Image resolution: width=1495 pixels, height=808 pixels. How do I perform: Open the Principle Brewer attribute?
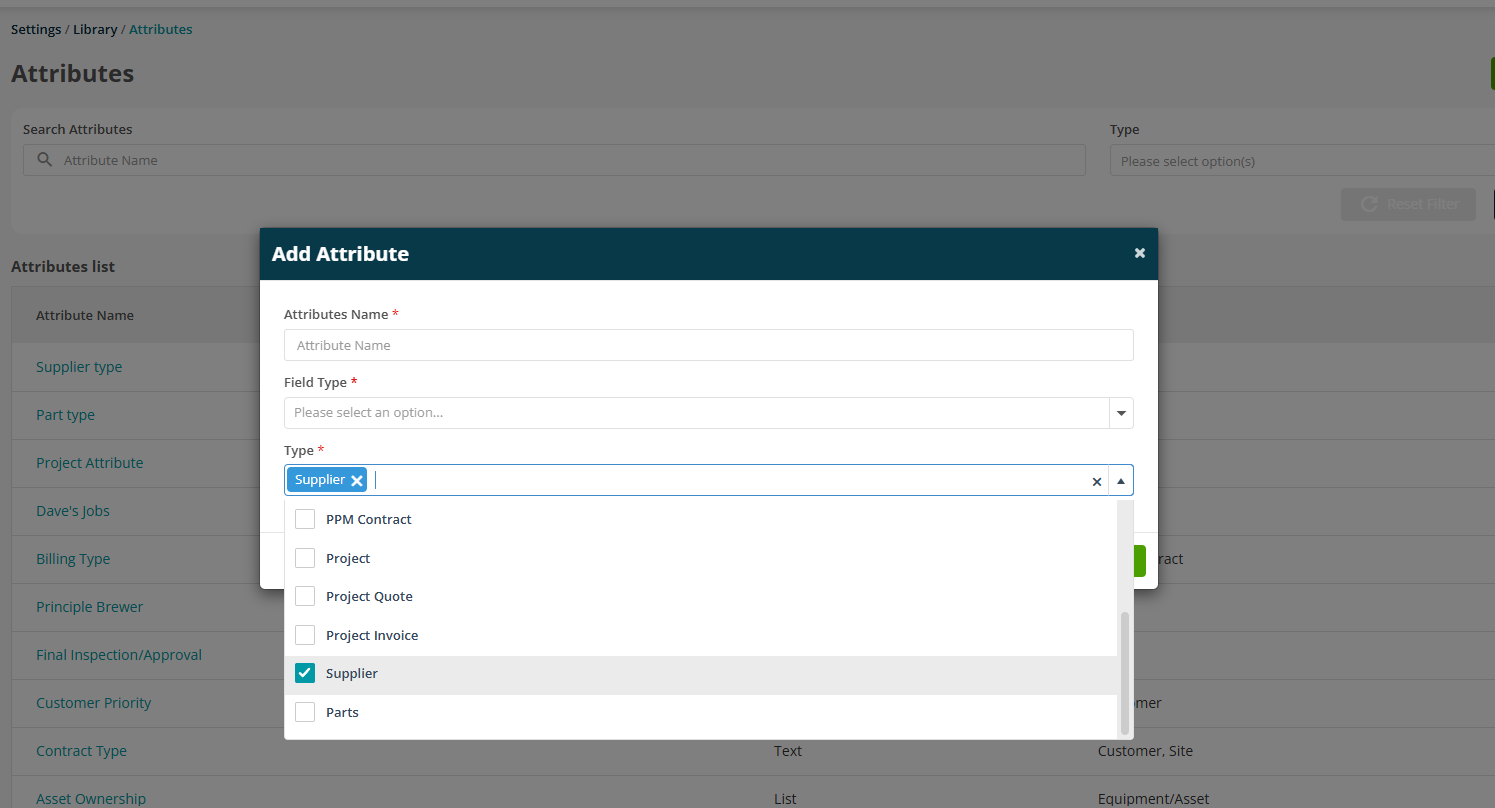(x=89, y=607)
